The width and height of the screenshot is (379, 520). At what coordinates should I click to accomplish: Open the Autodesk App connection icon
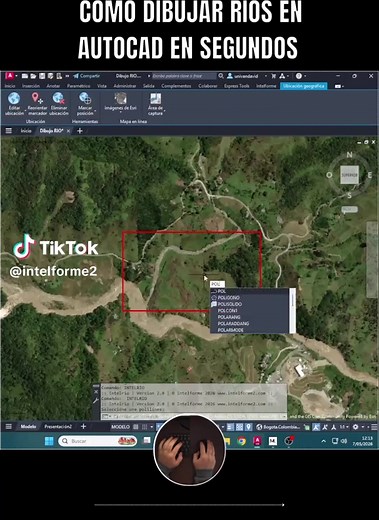[282, 76]
